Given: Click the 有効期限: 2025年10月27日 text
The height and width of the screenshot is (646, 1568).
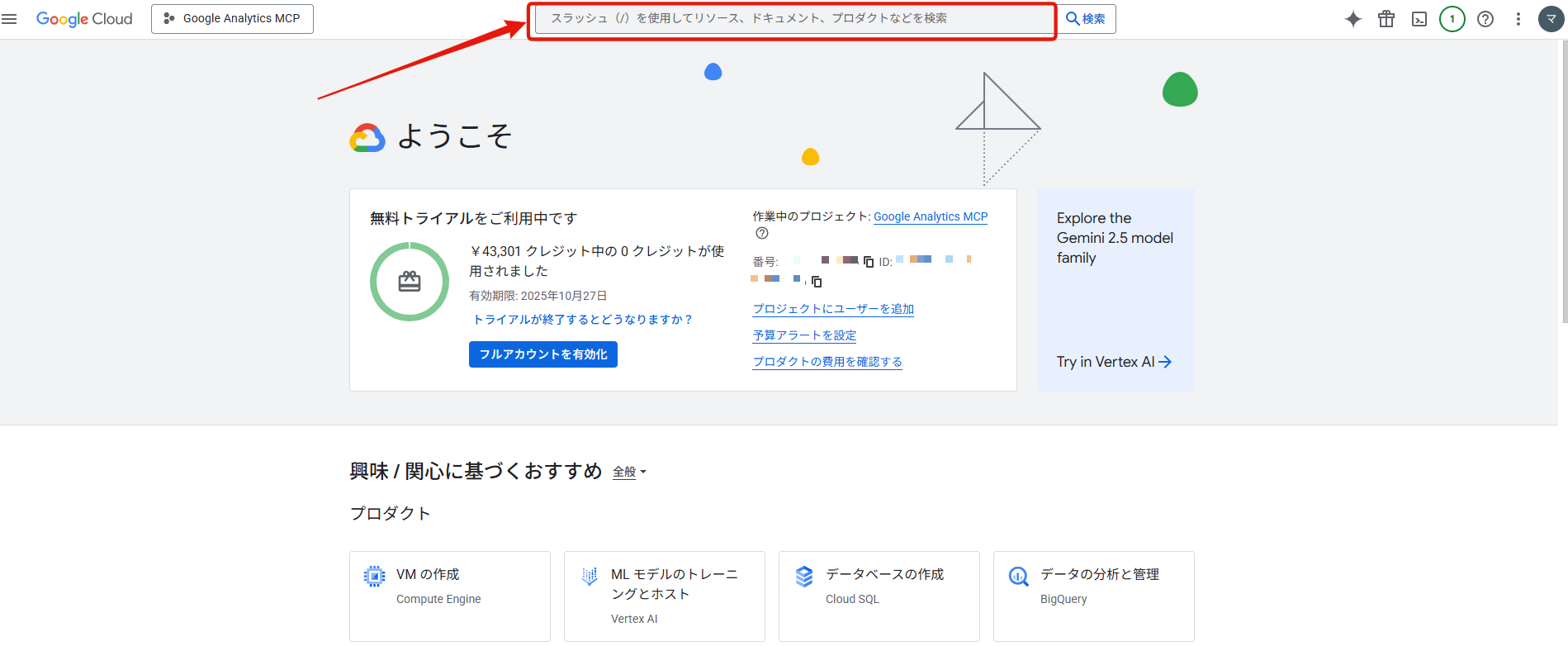Looking at the screenshot, I should pyautogui.click(x=538, y=296).
